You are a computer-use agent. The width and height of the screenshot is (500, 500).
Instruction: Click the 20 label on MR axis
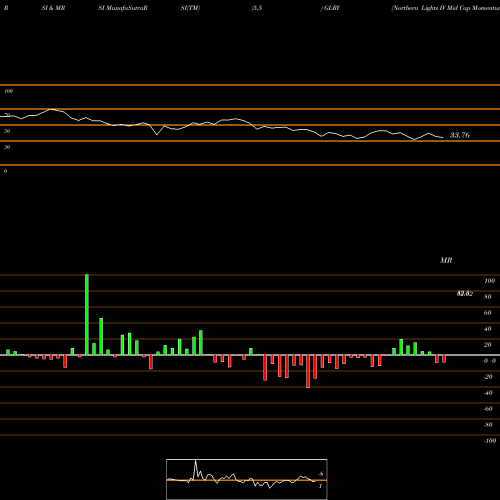click(488, 345)
